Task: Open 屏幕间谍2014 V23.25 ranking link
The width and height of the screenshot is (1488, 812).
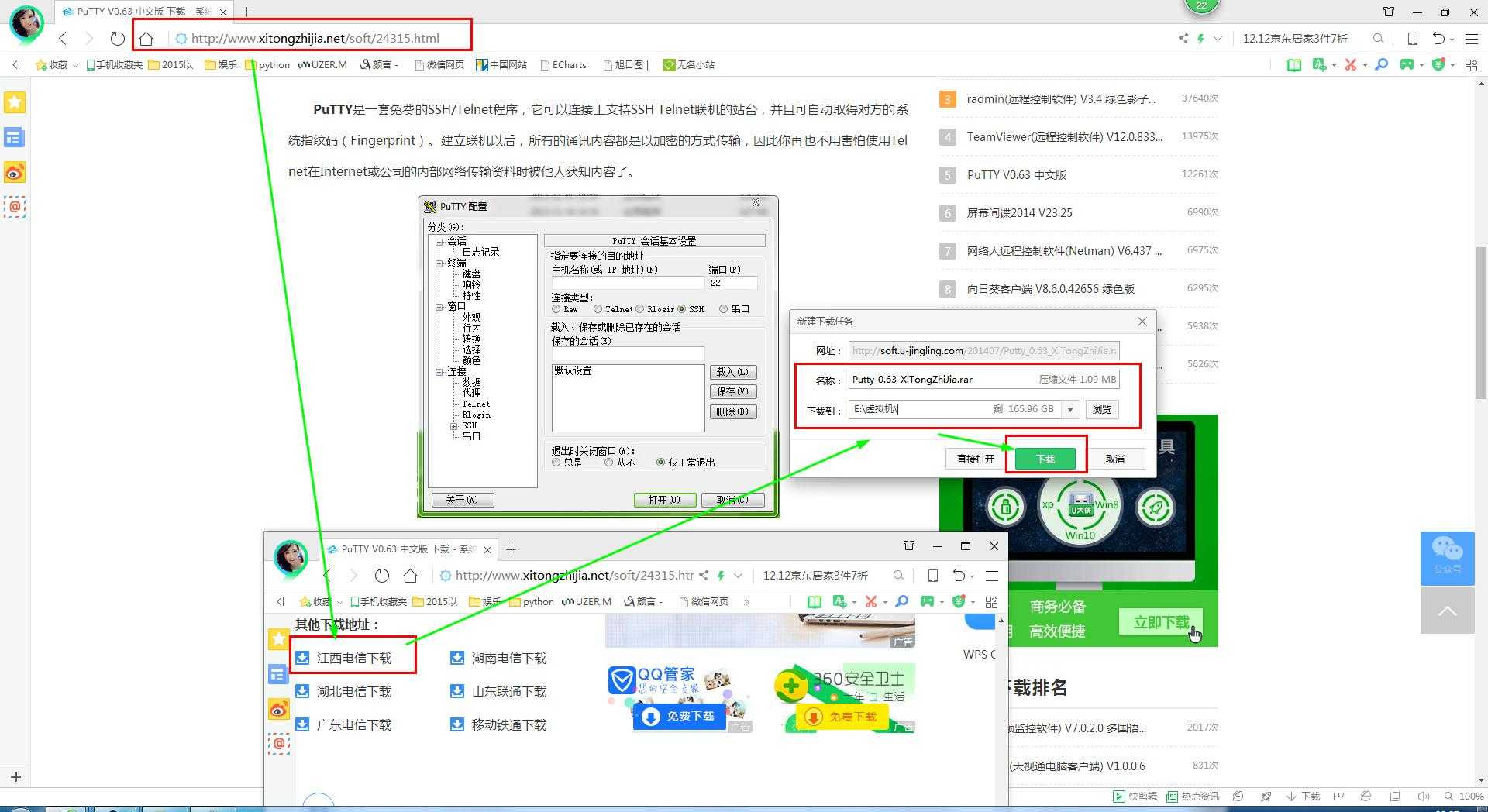Action: [1019, 213]
